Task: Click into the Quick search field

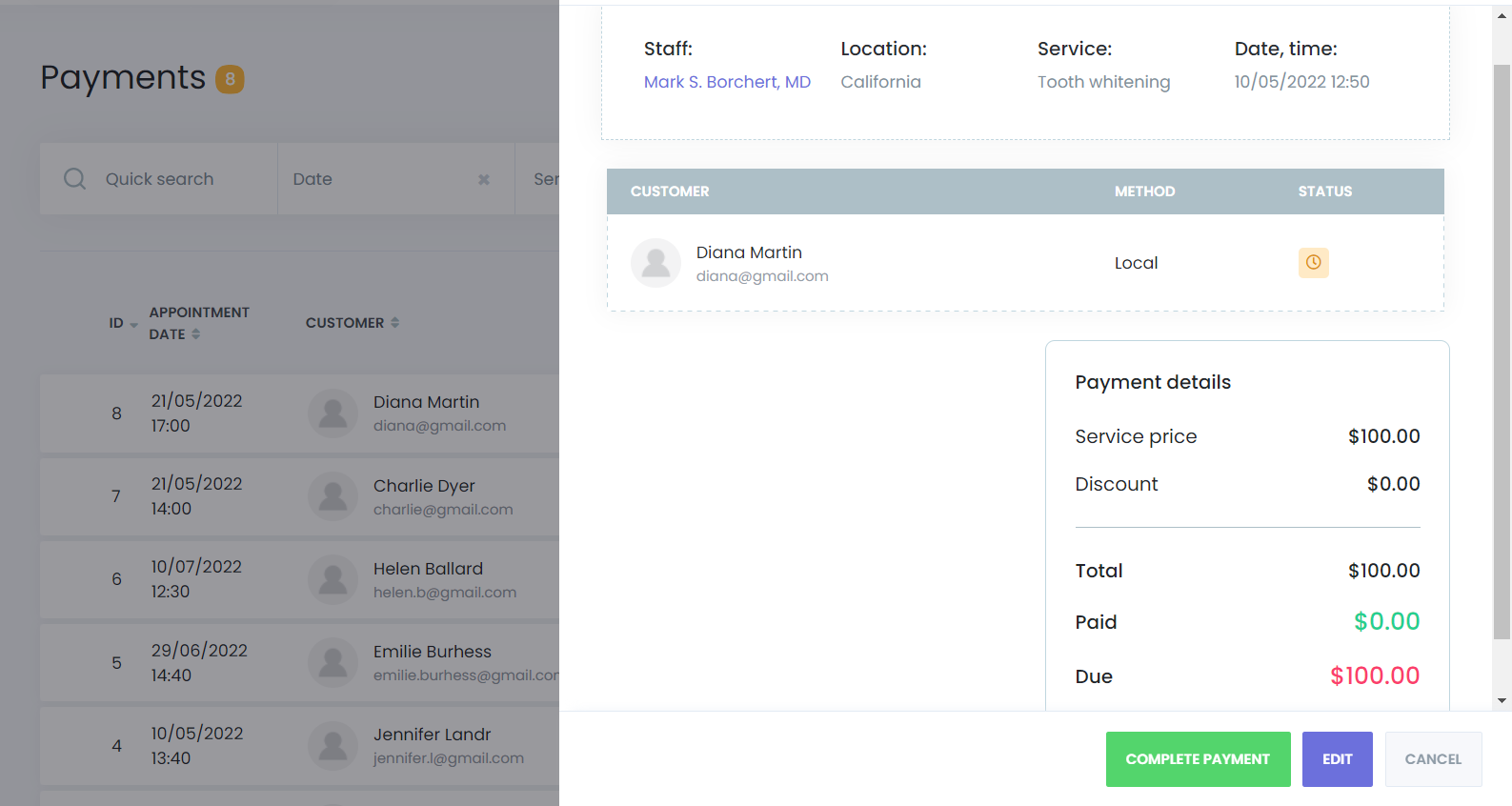Action: pyautogui.click(x=181, y=179)
